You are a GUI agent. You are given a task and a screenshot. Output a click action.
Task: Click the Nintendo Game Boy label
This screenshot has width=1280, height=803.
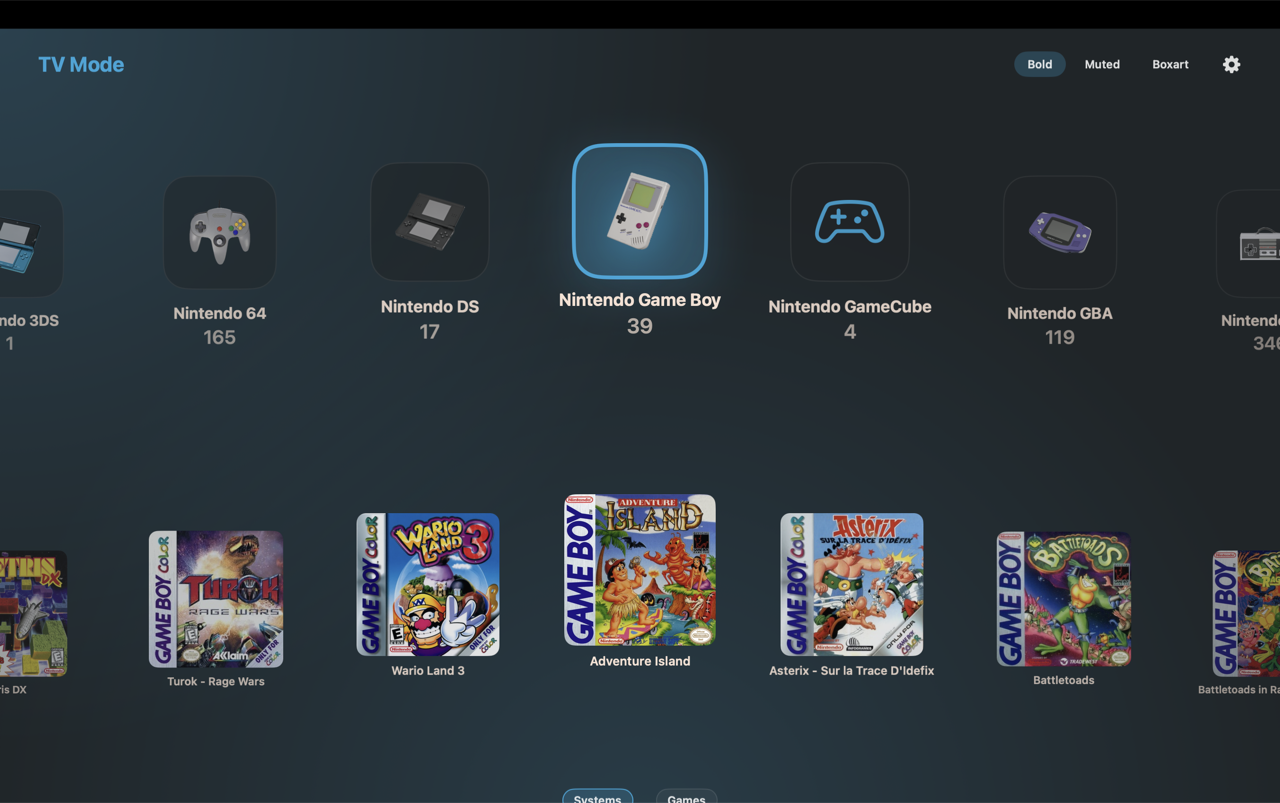click(640, 300)
